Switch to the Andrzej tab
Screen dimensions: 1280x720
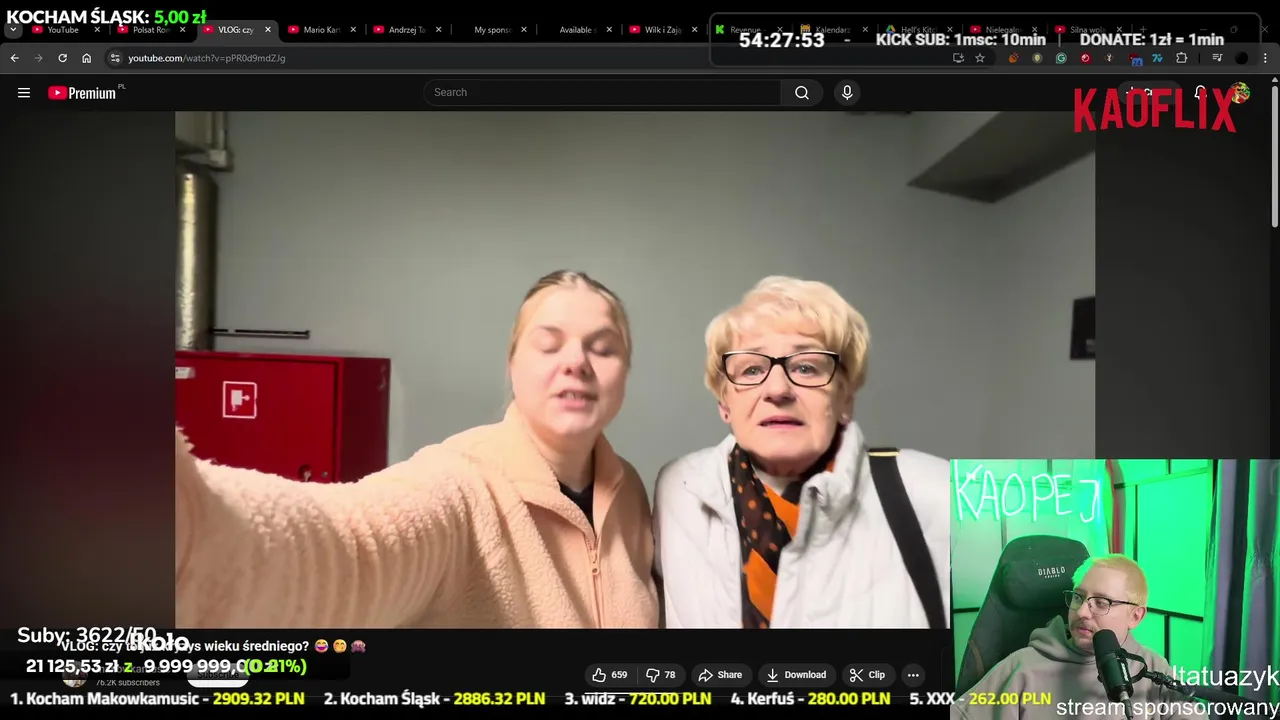pyautogui.click(x=406, y=30)
